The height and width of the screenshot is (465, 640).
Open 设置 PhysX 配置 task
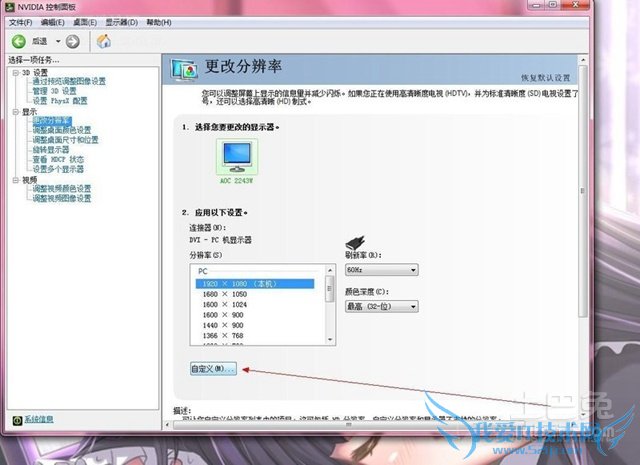pos(60,101)
